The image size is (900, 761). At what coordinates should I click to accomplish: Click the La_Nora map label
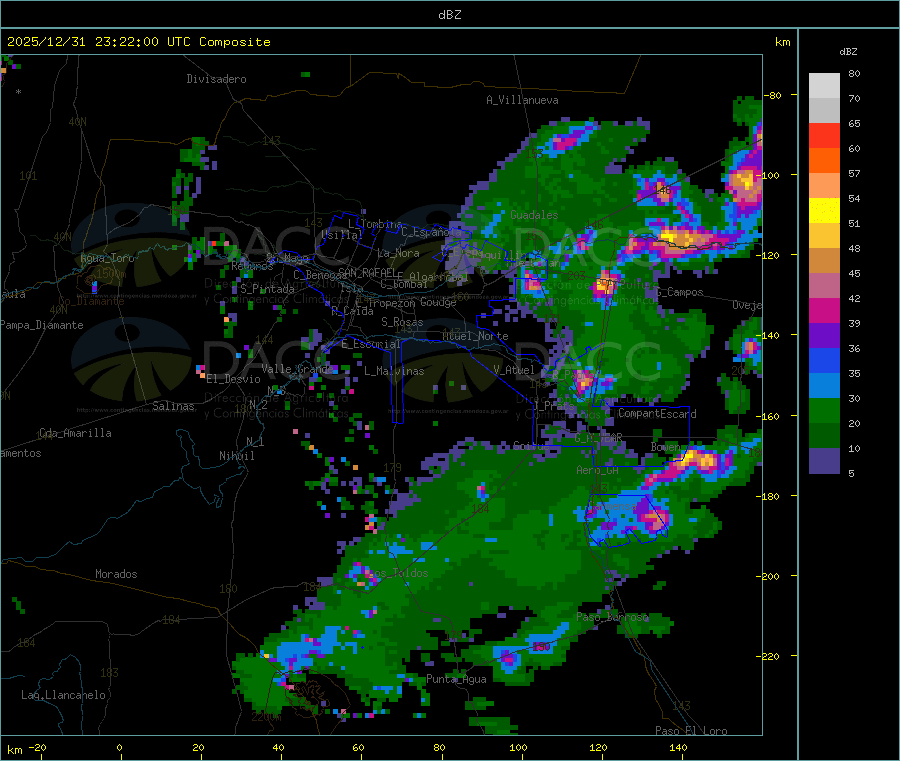[398, 253]
